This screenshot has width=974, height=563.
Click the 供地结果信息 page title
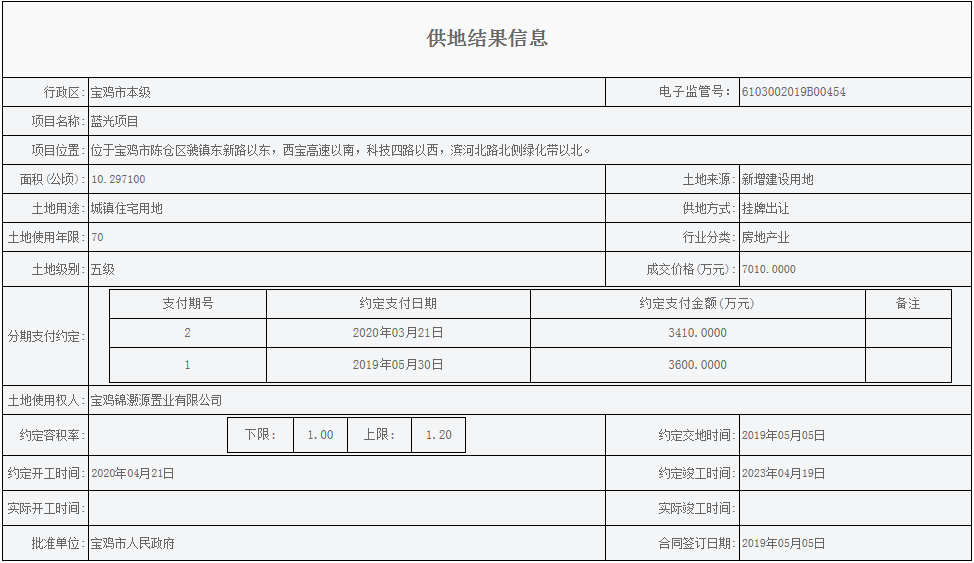487,39
